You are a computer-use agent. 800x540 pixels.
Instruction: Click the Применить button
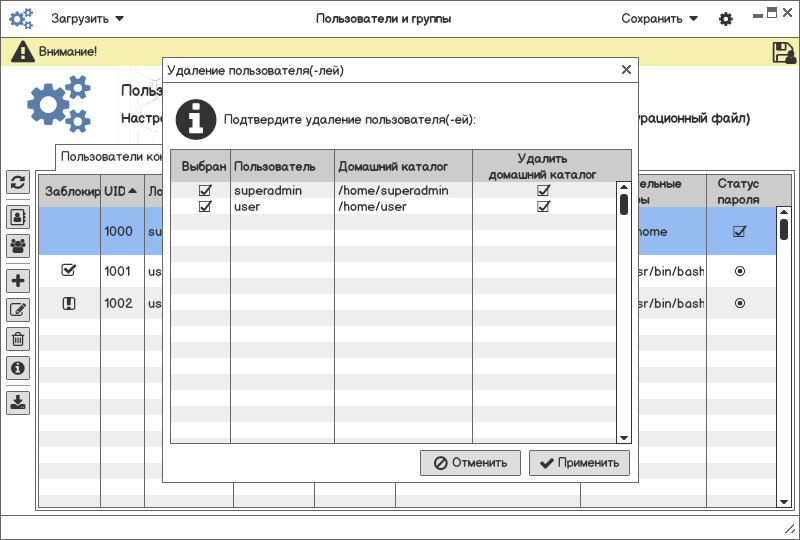[579, 463]
